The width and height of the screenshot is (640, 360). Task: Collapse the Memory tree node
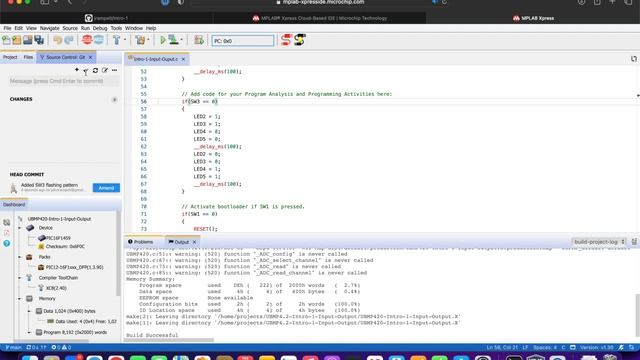[x=20, y=299]
